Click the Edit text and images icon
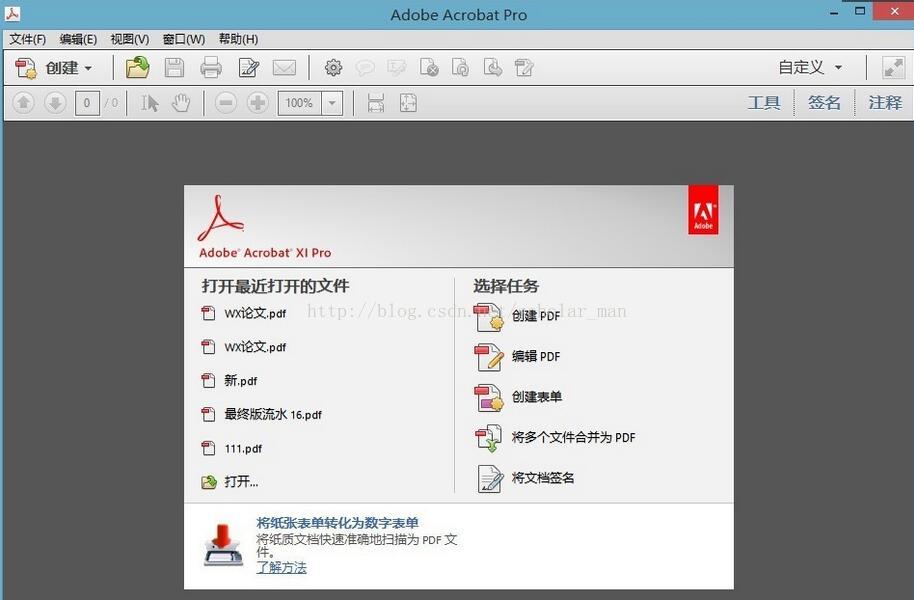 (249, 68)
